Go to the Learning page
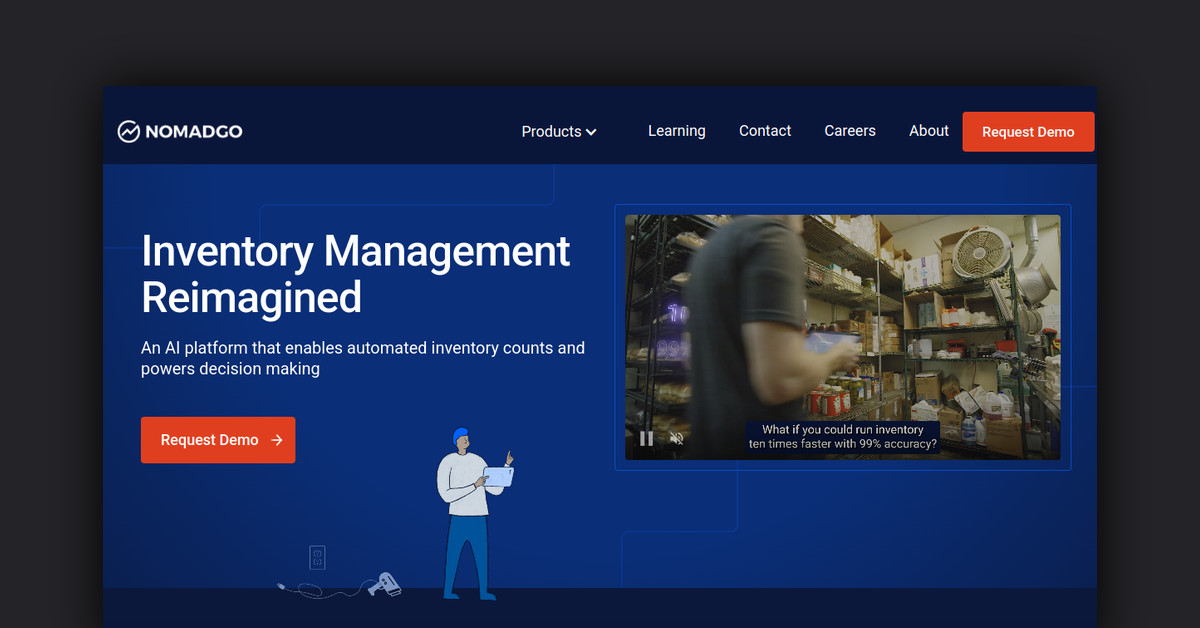This screenshot has height=628, width=1200. (x=676, y=131)
